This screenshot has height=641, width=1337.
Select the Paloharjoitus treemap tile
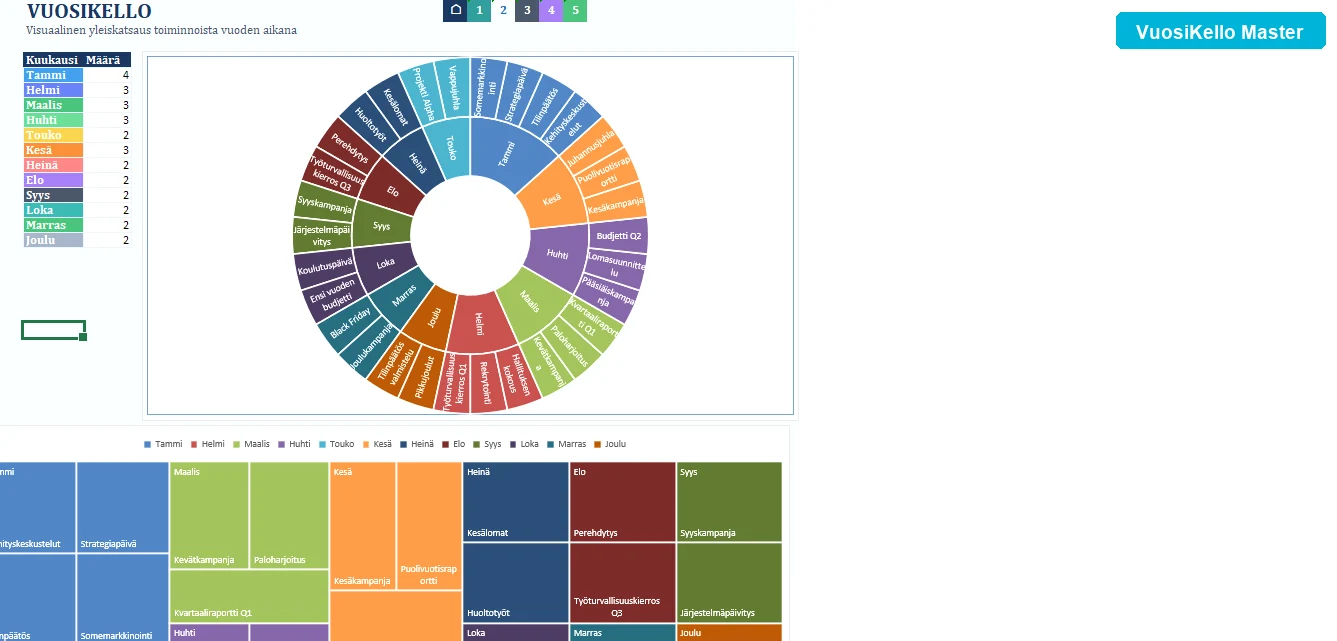click(289, 515)
